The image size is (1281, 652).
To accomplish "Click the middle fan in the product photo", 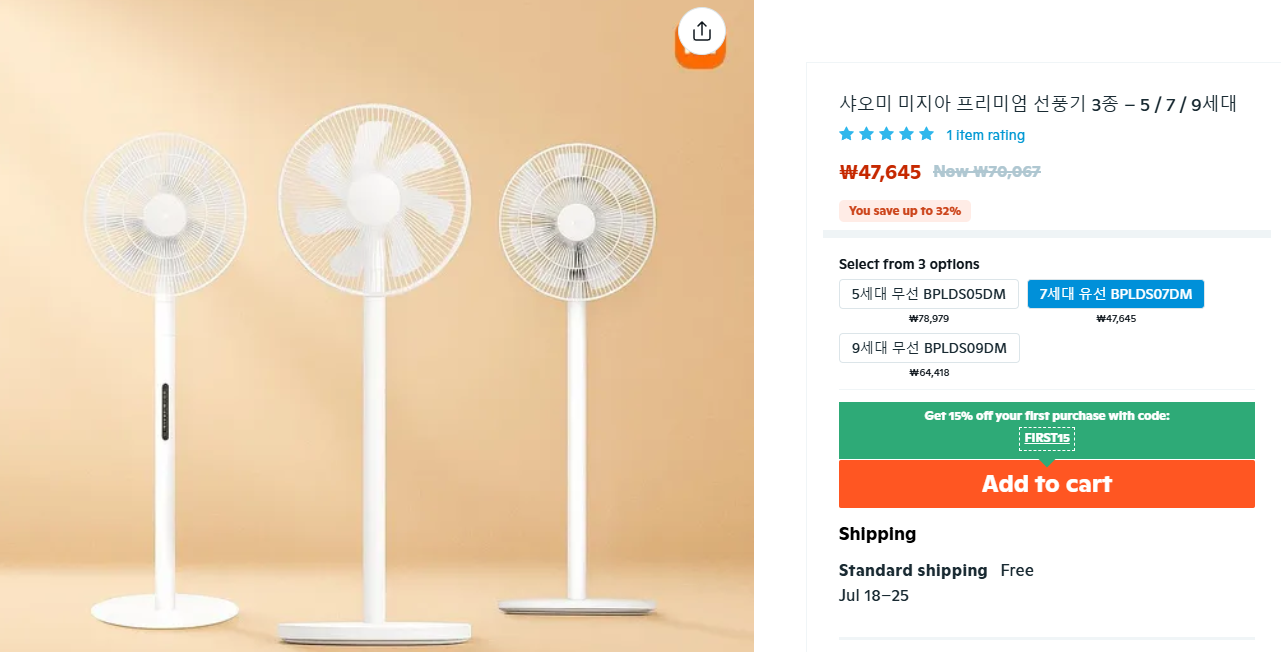I will click(x=373, y=200).
